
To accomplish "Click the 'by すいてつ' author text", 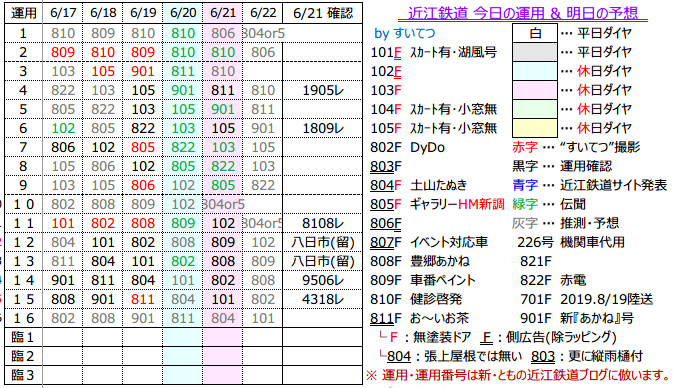I will click(x=405, y=33).
